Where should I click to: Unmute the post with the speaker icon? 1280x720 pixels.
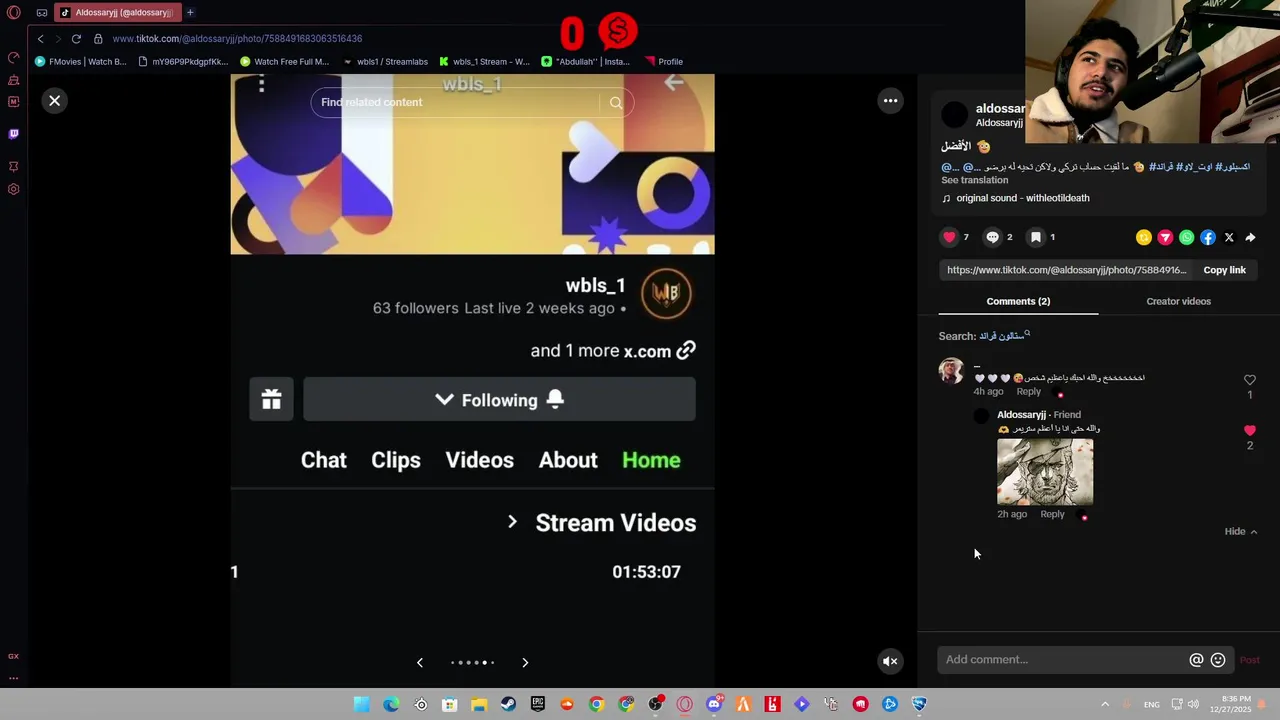click(x=890, y=661)
